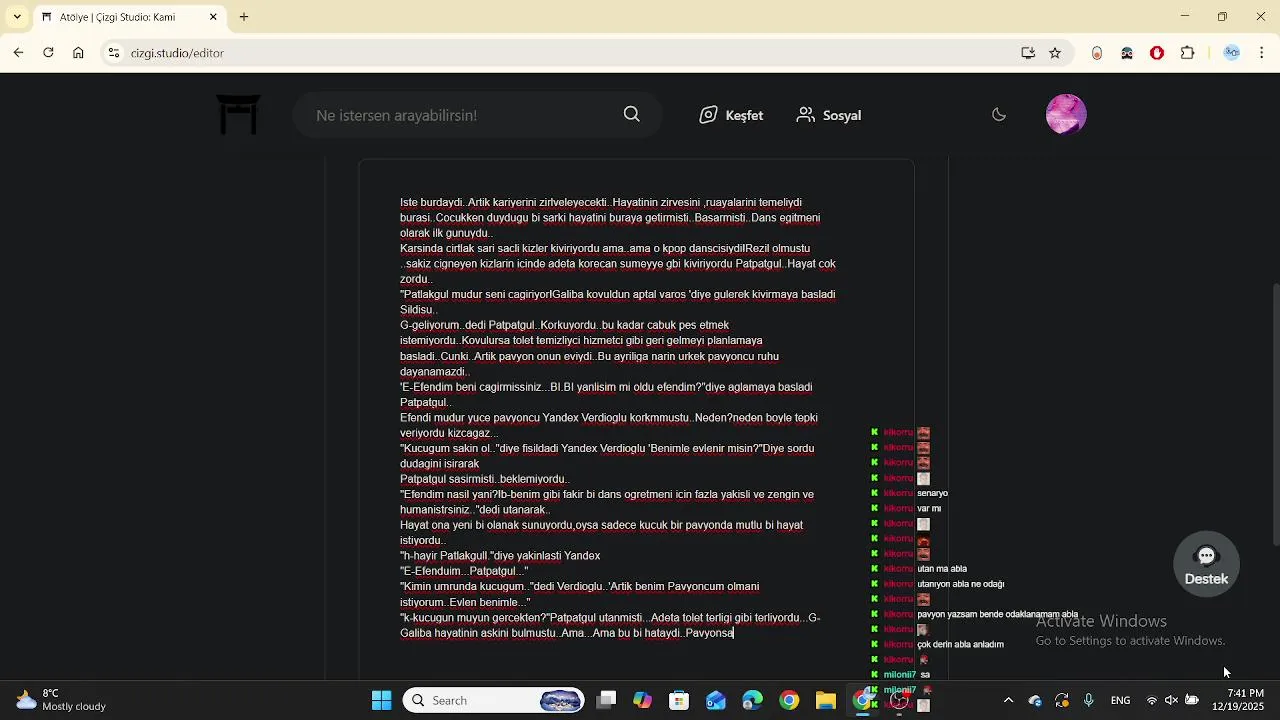This screenshot has width=1280, height=720.
Task: Click the line starting "h-hayir Patlakgul!"
Action: pos(500,556)
